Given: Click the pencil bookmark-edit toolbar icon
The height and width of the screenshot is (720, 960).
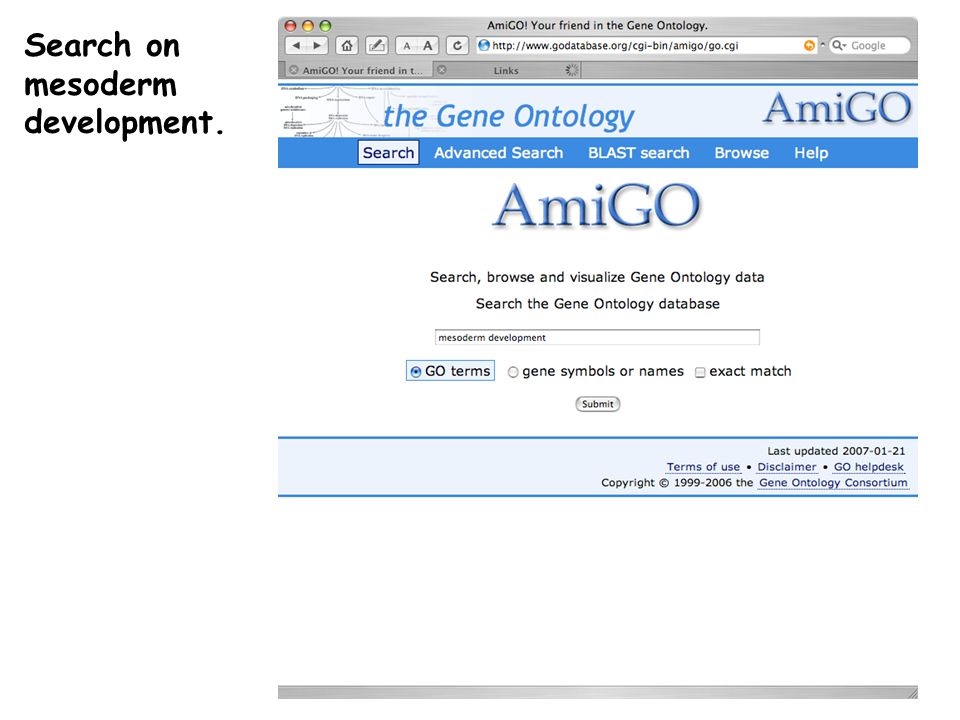Looking at the screenshot, I should click(x=377, y=45).
